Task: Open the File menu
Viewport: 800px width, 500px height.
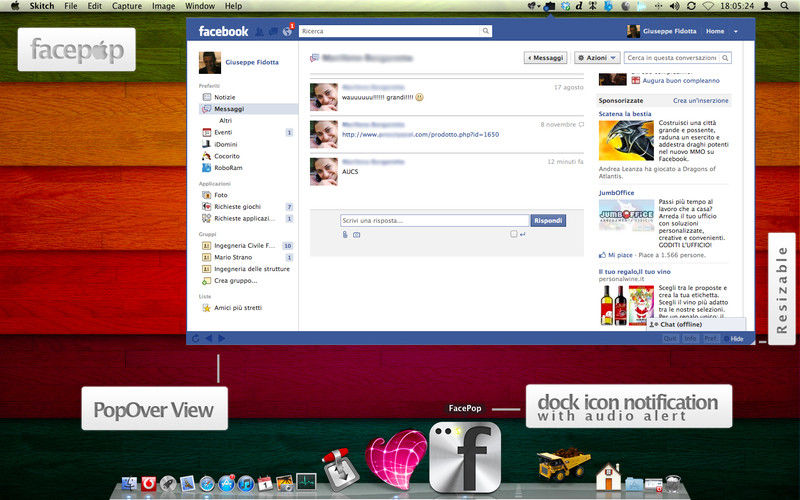Action: point(71,6)
